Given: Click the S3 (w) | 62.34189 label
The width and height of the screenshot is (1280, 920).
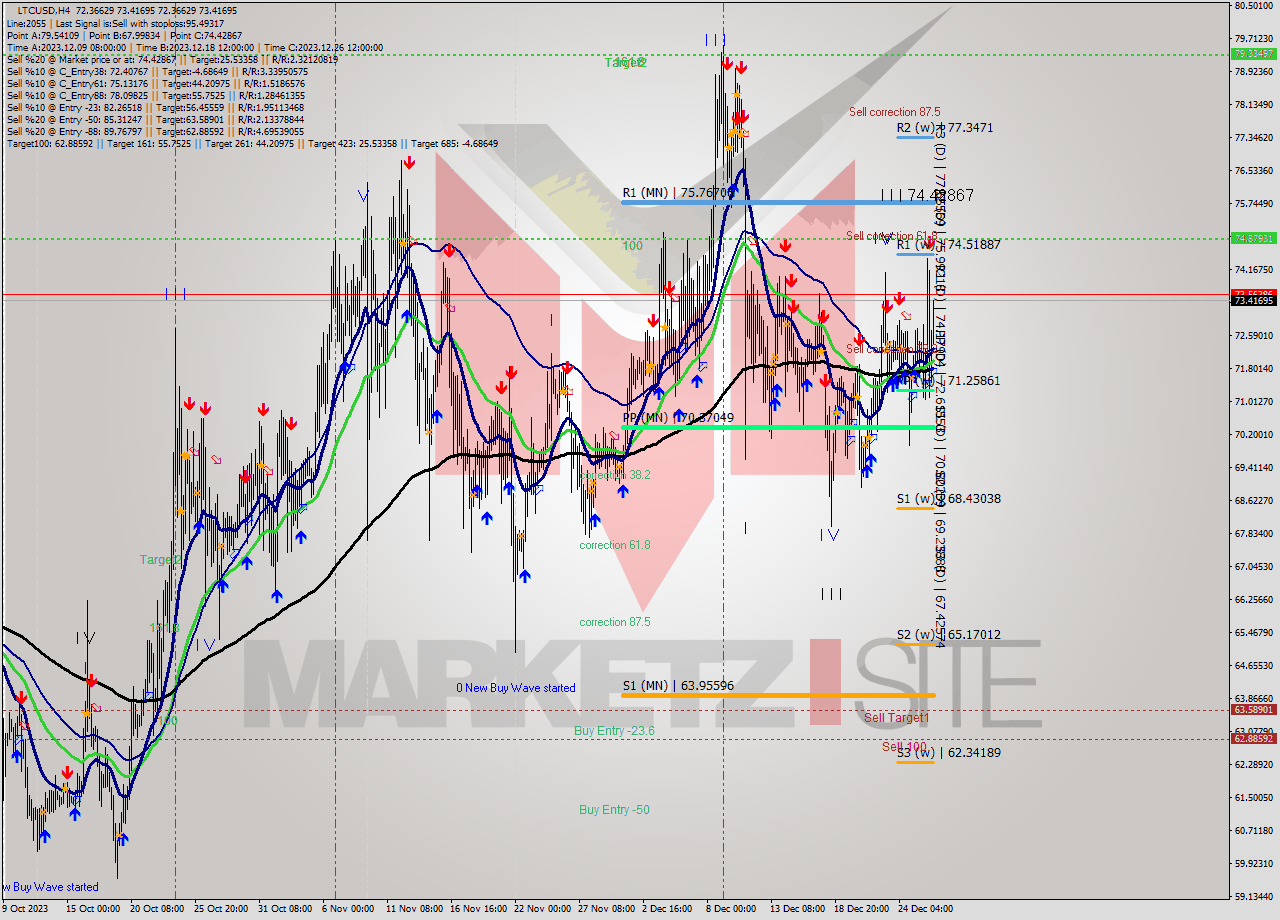Looking at the screenshot, I should [948, 752].
